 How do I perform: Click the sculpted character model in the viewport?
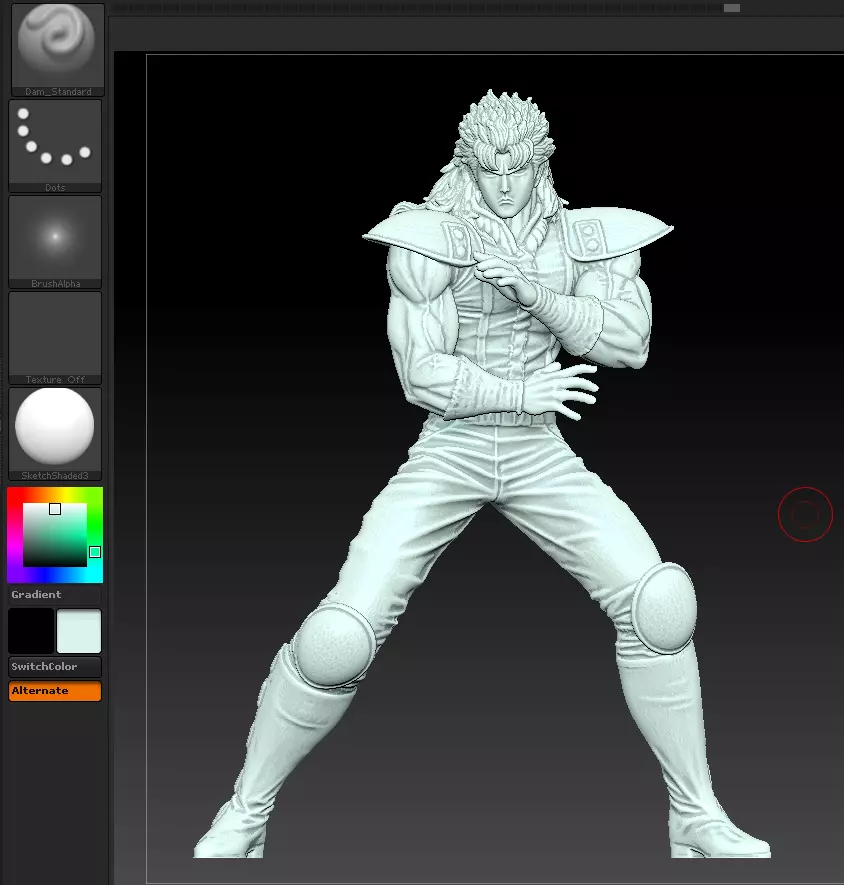pos(497,474)
